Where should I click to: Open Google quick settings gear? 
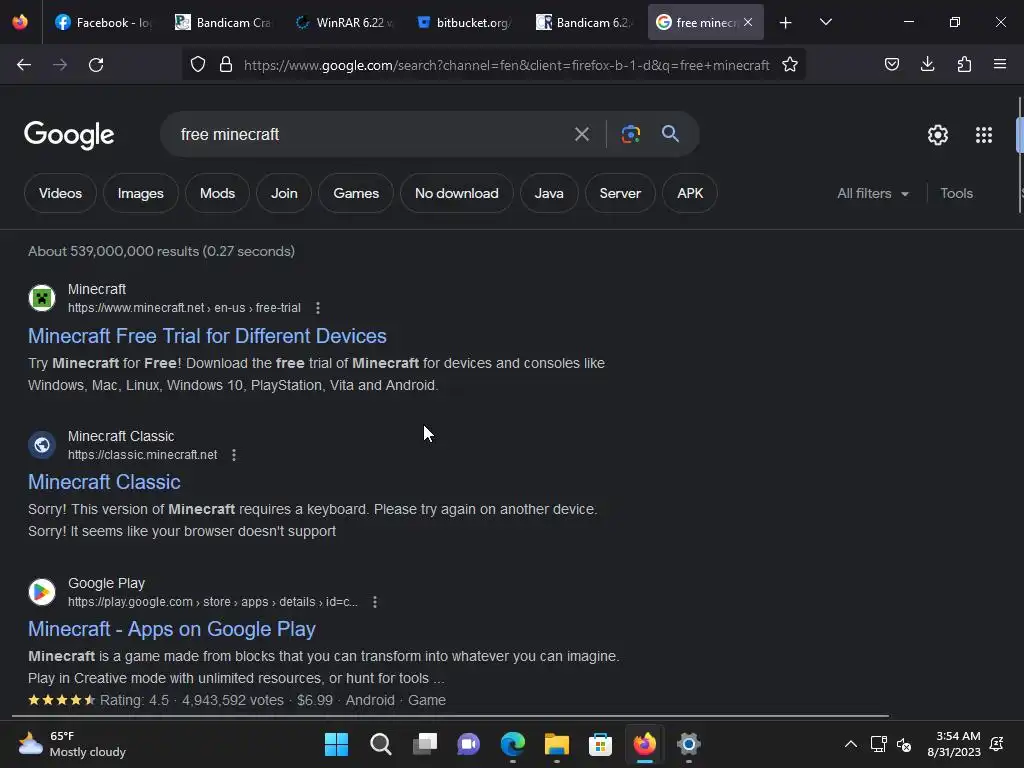[938, 135]
